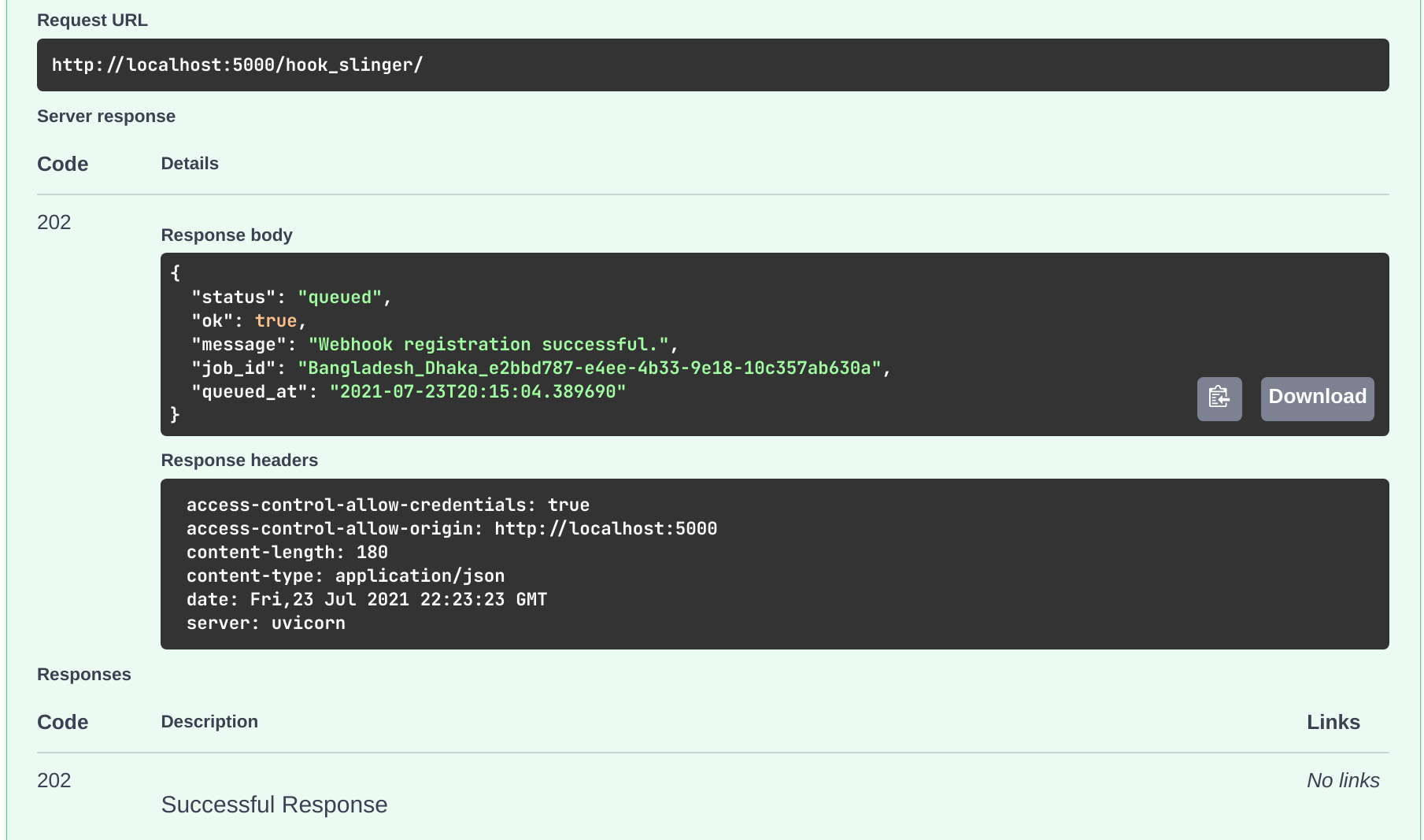Viewport: 1424px width, 840px height.
Task: Click the No links text
Action: [x=1343, y=780]
